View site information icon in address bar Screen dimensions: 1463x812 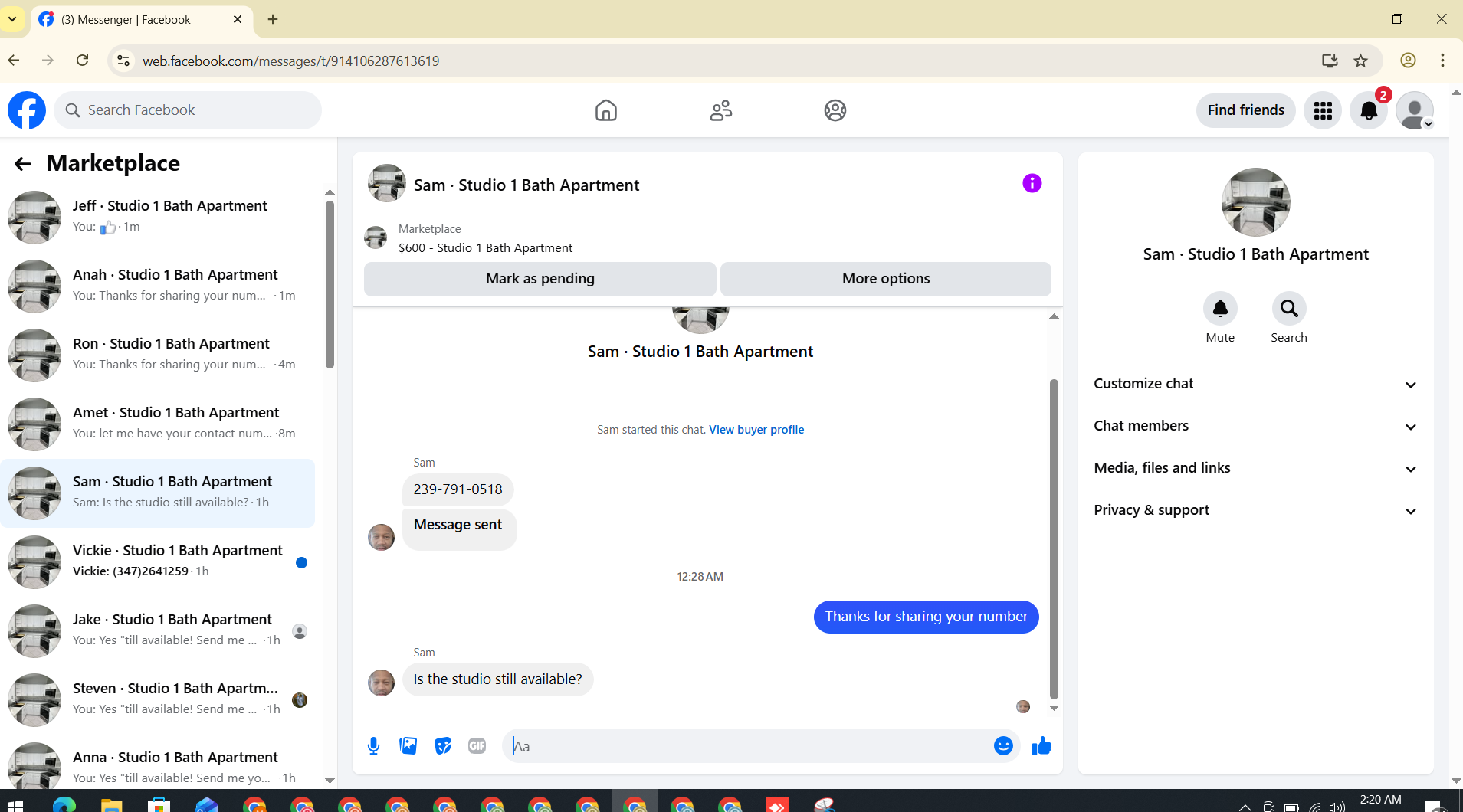click(123, 61)
